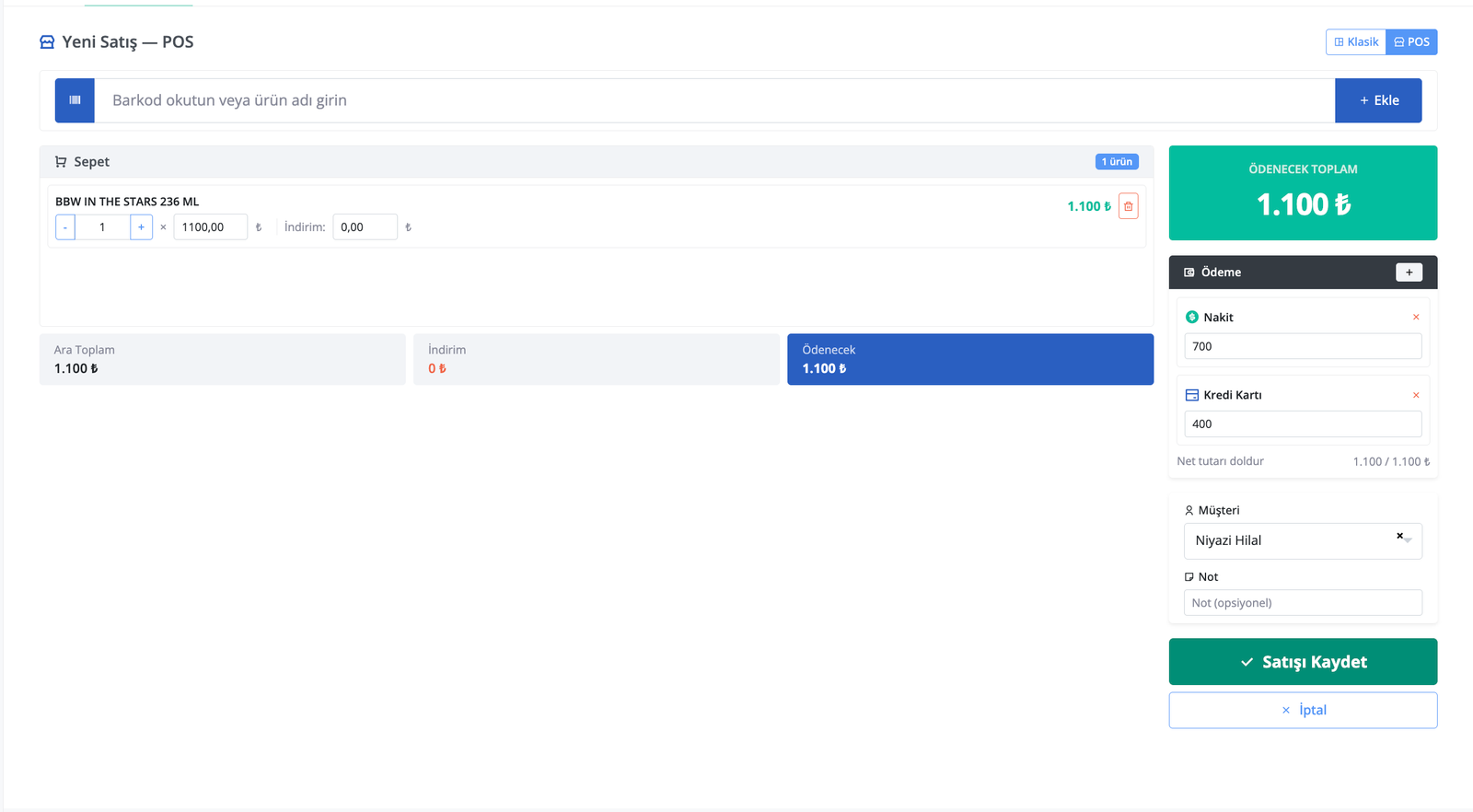The image size is (1473, 812).
Task: Click the barcode scanner icon button
Action: pyautogui.click(x=75, y=100)
